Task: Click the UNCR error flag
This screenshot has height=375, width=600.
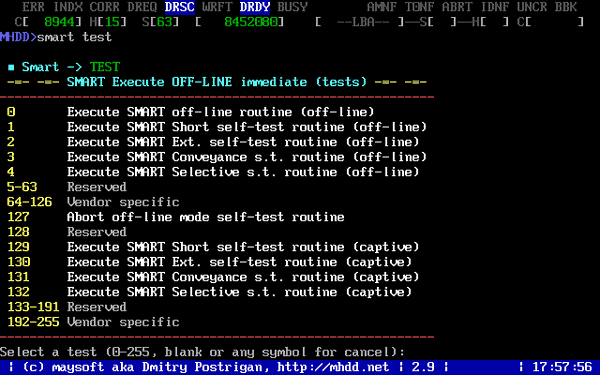Action: [x=532, y=7]
